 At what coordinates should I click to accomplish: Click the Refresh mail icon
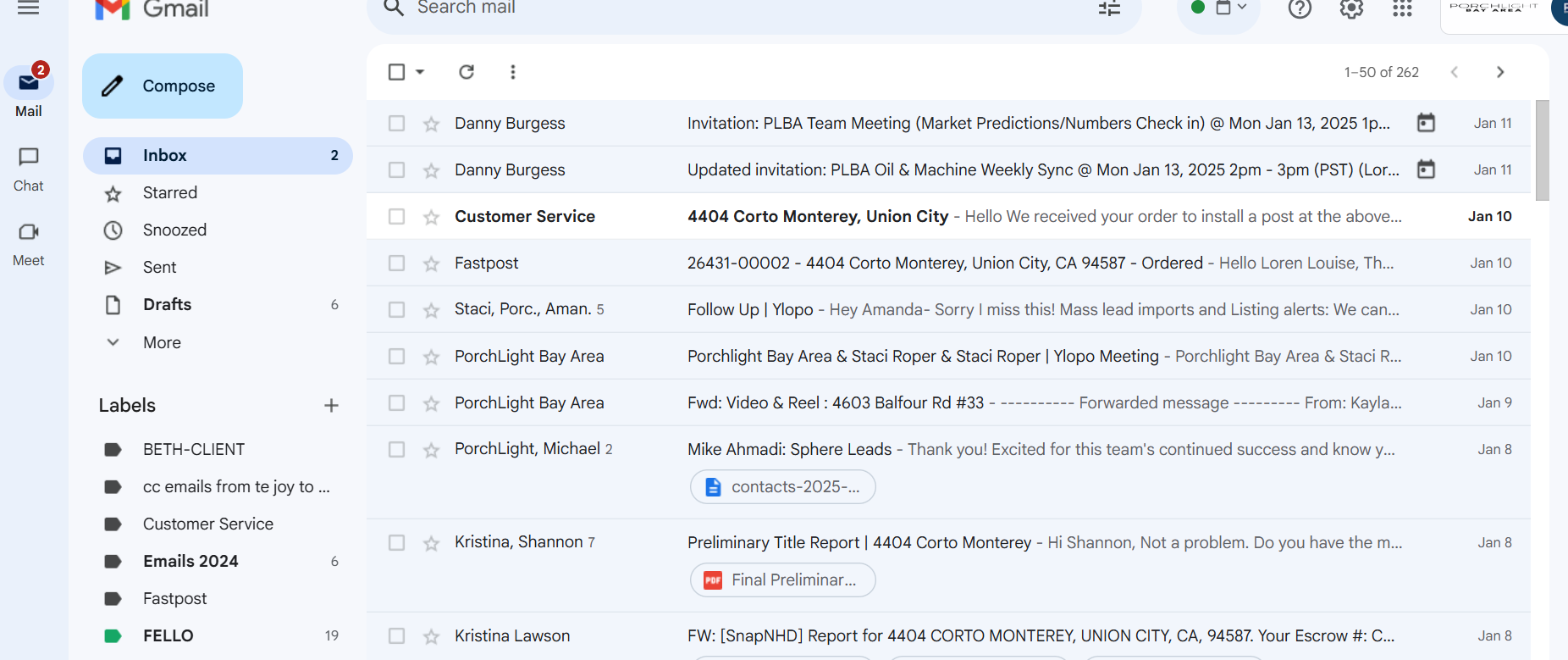click(x=467, y=72)
